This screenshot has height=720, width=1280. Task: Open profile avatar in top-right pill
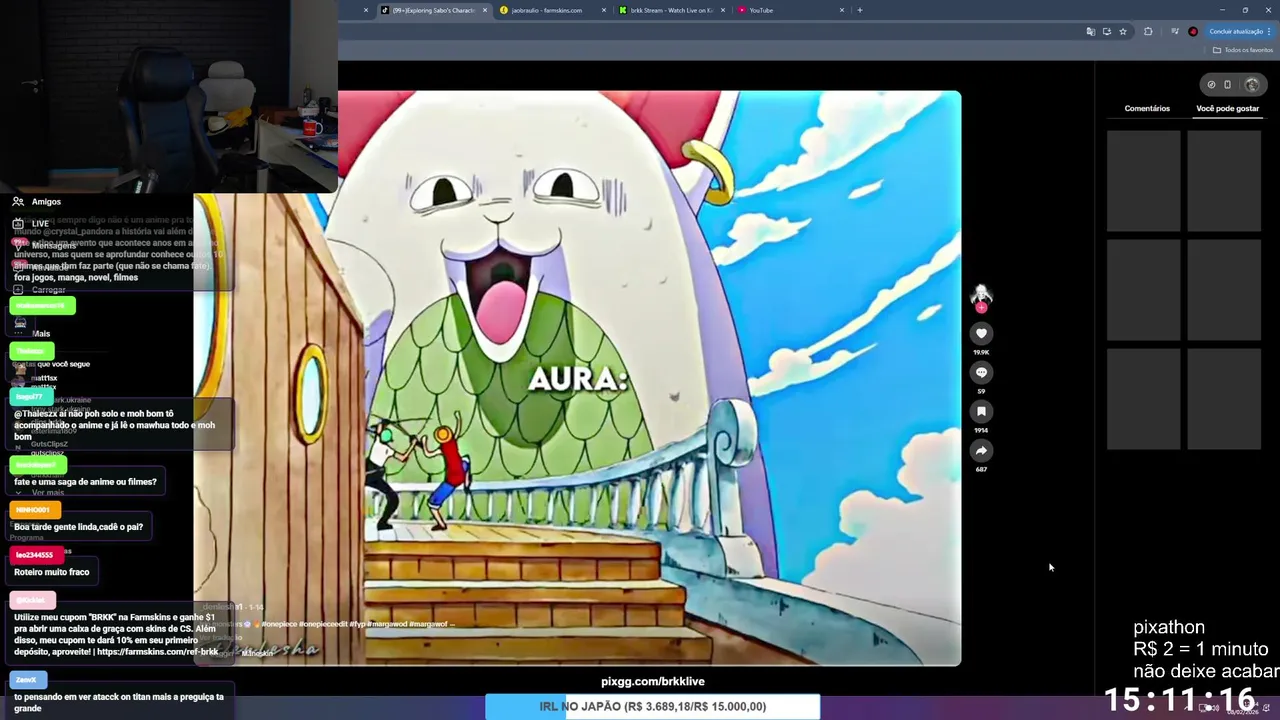point(1251,84)
